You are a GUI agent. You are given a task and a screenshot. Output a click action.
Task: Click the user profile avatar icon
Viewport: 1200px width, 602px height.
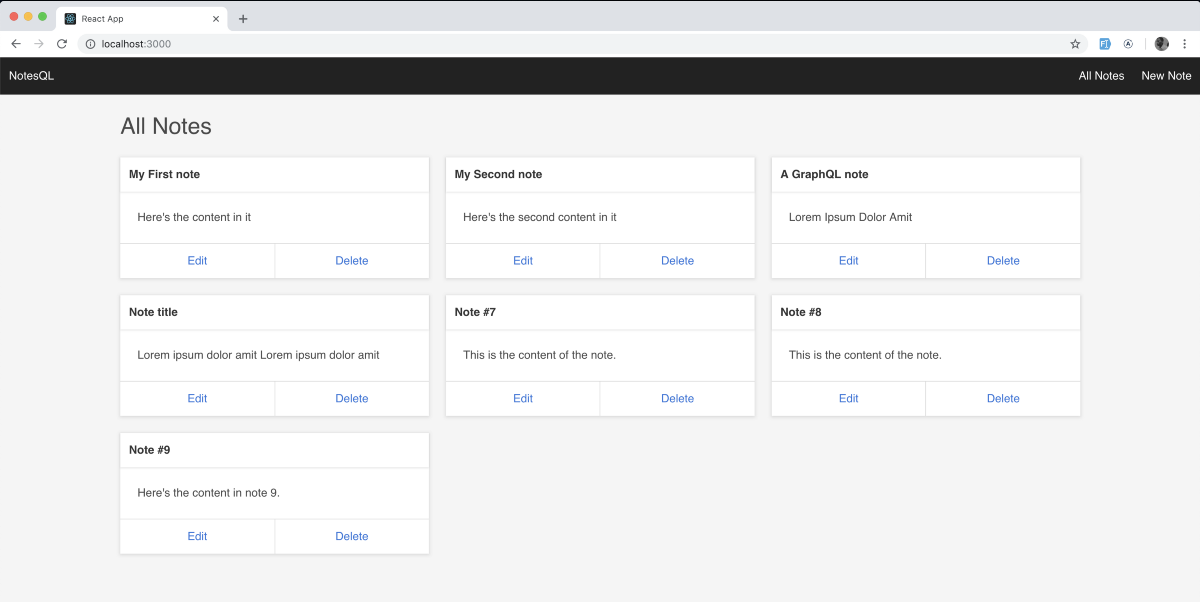1161,44
